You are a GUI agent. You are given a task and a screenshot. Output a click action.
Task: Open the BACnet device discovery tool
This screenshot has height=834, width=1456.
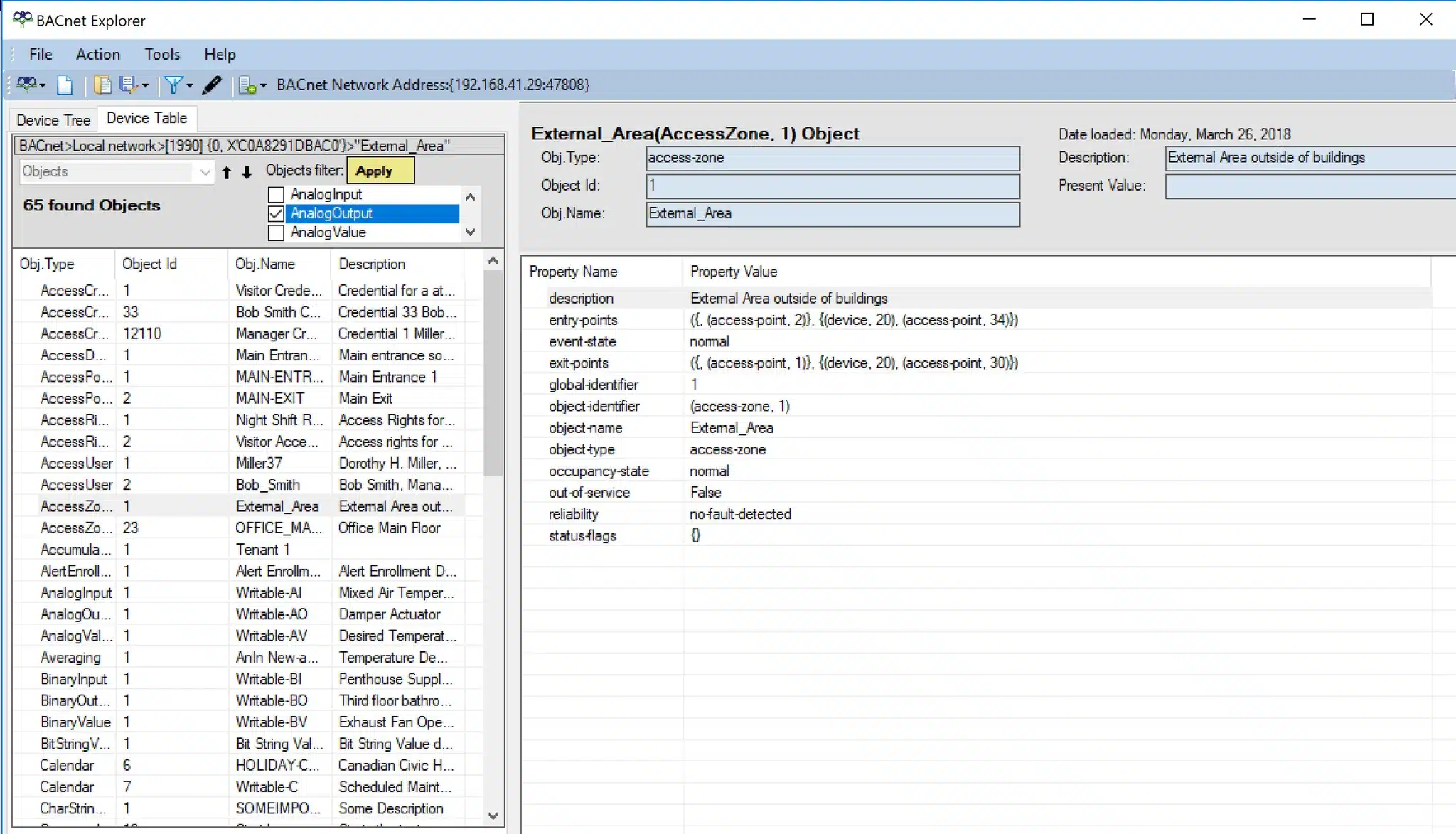(x=26, y=85)
